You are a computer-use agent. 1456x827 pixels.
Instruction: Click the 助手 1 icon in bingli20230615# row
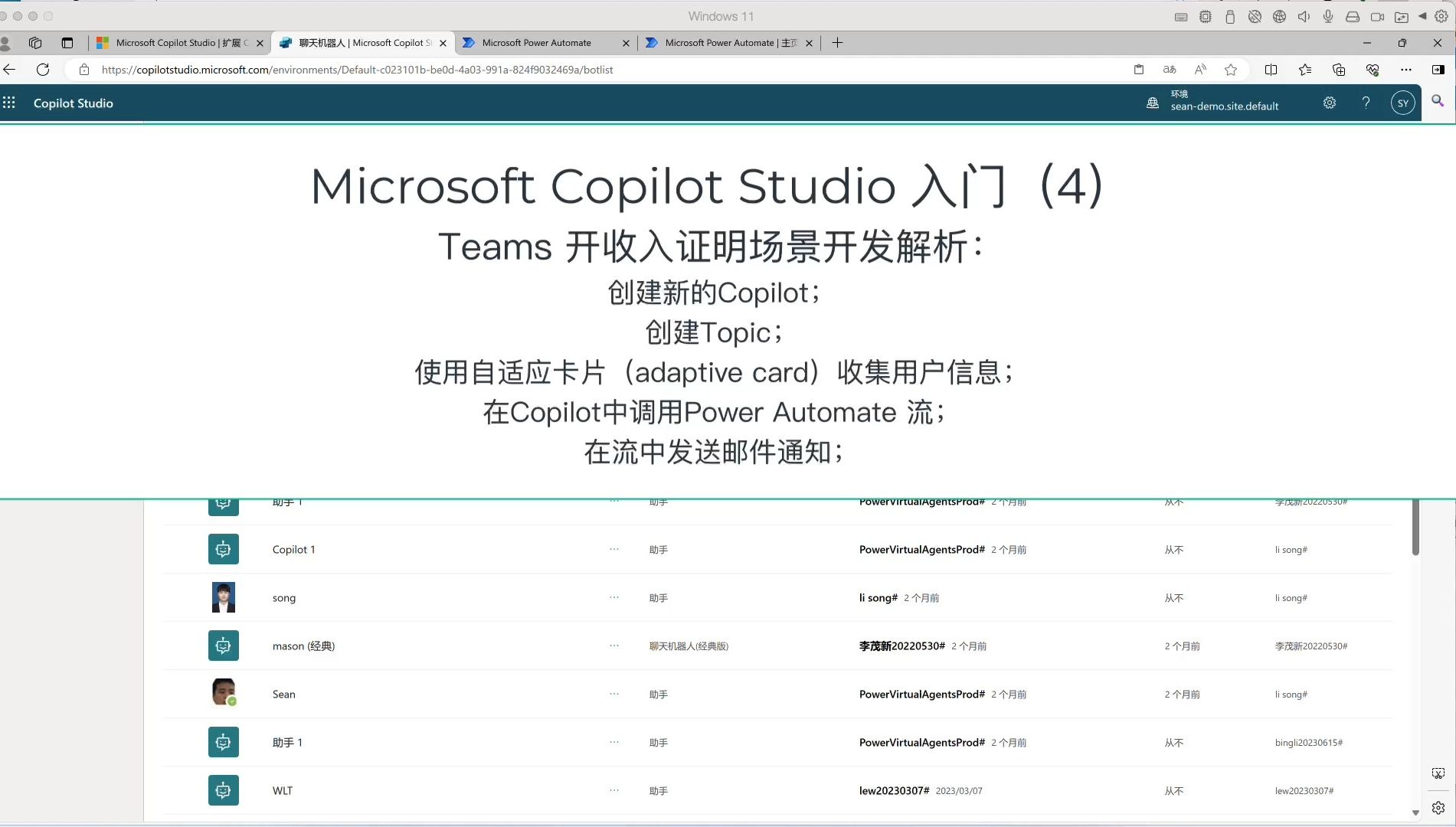point(223,742)
